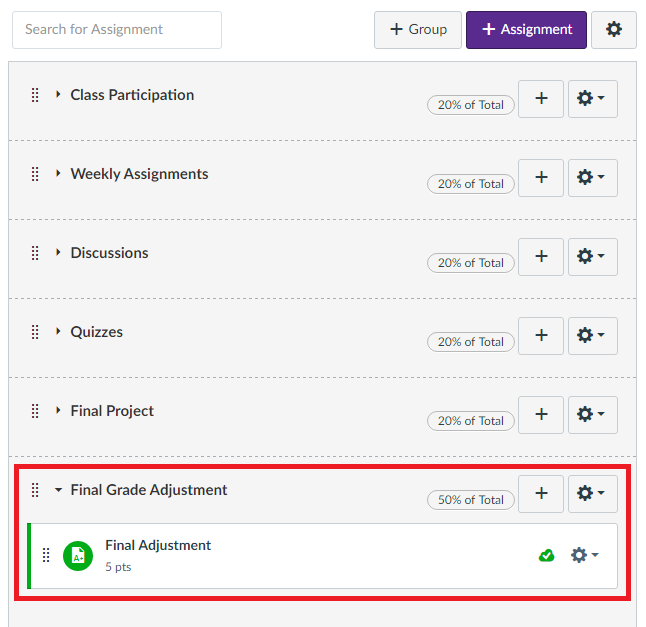The width and height of the screenshot is (646, 627).
Task: Add assignment to Class Participation group
Action: [x=541, y=99]
